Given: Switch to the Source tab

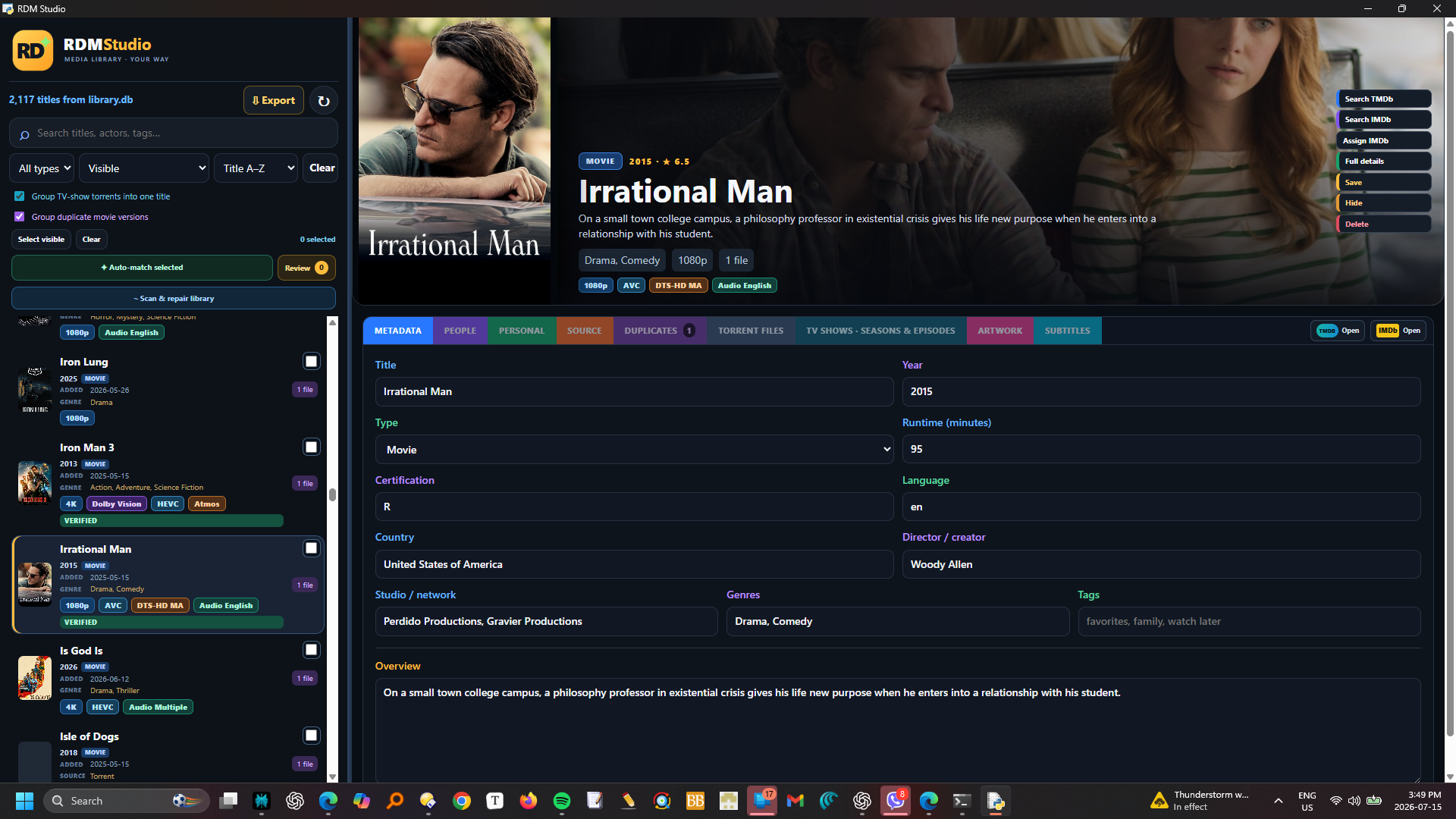Looking at the screenshot, I should (585, 331).
